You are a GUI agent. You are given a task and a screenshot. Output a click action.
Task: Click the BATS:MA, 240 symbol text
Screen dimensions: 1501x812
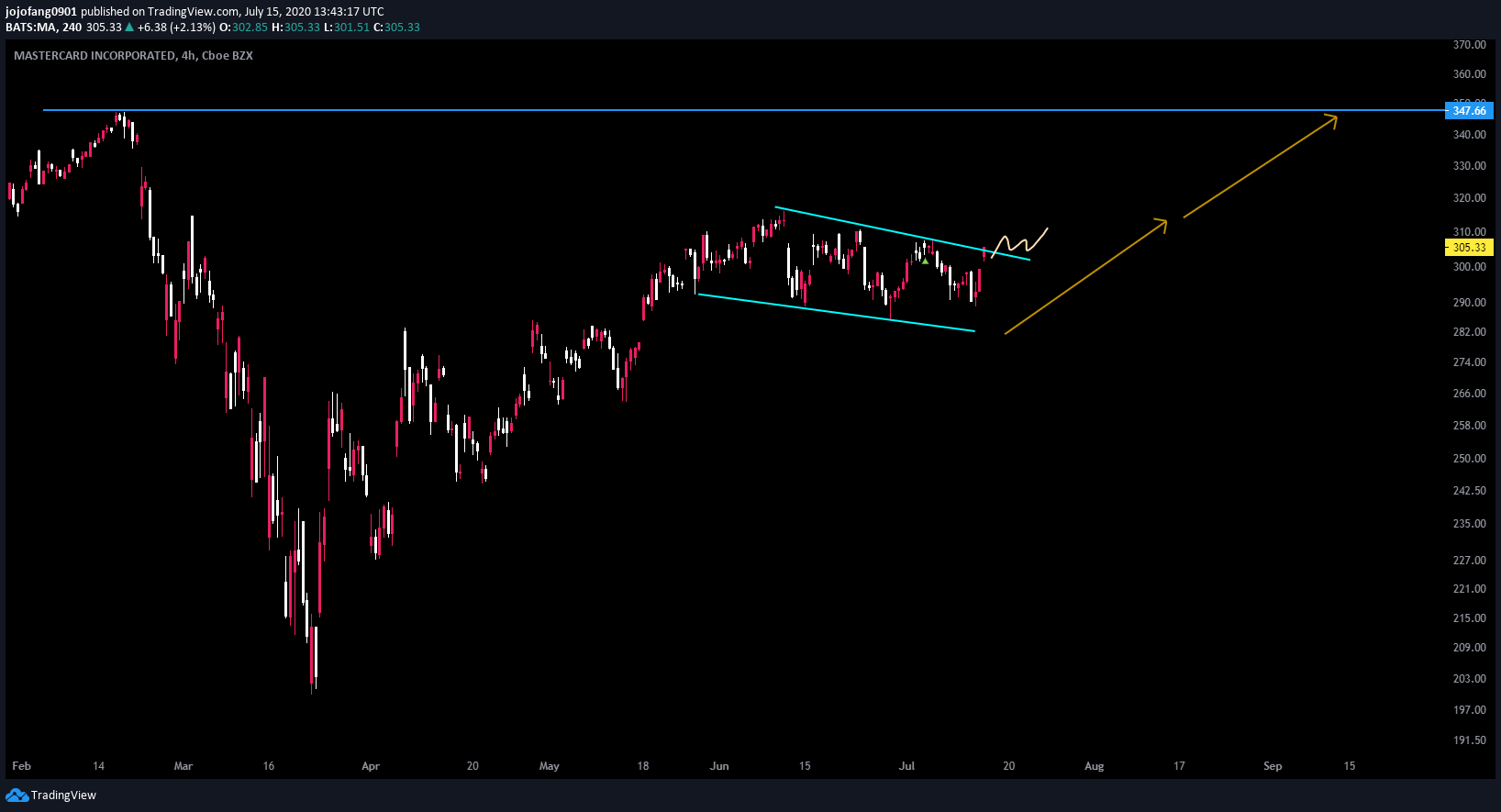tap(44, 27)
